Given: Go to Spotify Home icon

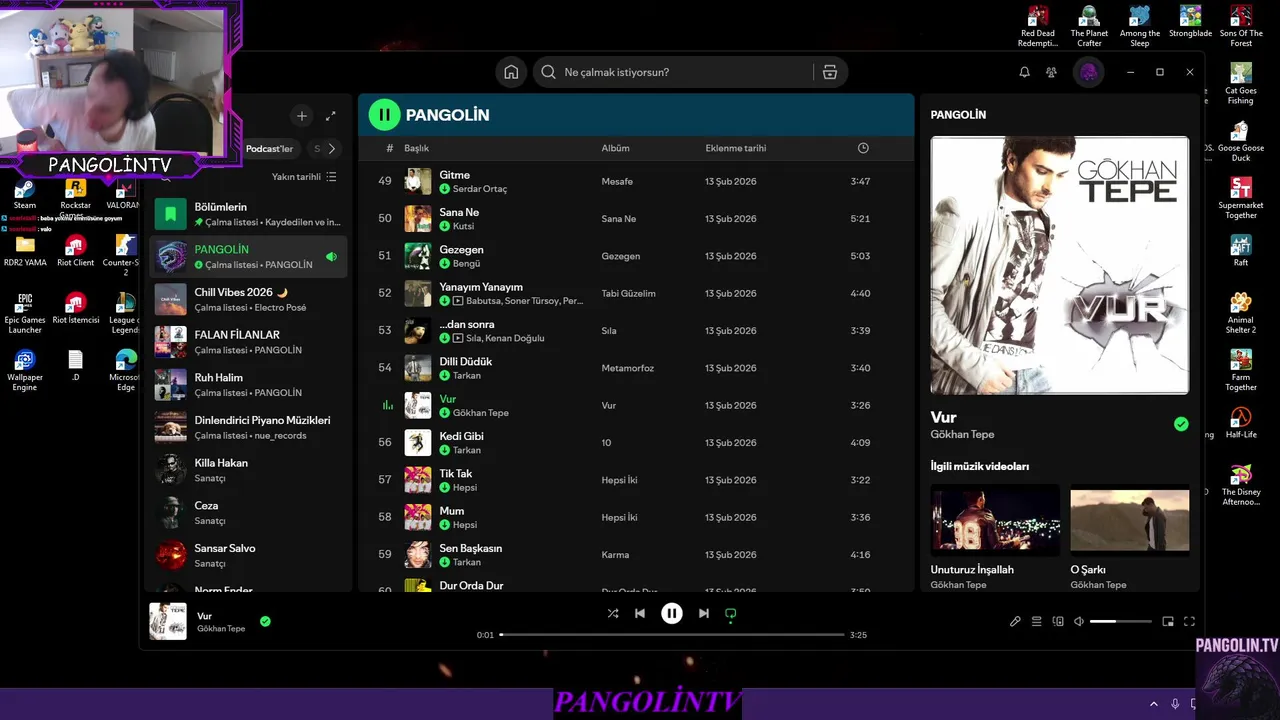Looking at the screenshot, I should click(x=511, y=72).
